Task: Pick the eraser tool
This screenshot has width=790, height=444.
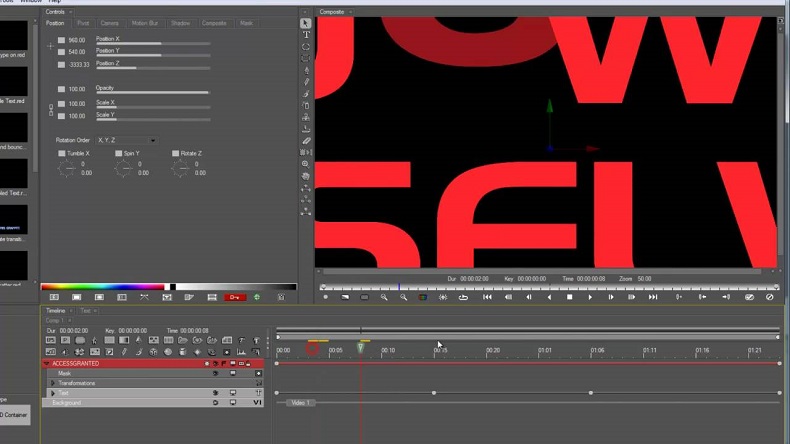Action: pos(306,141)
